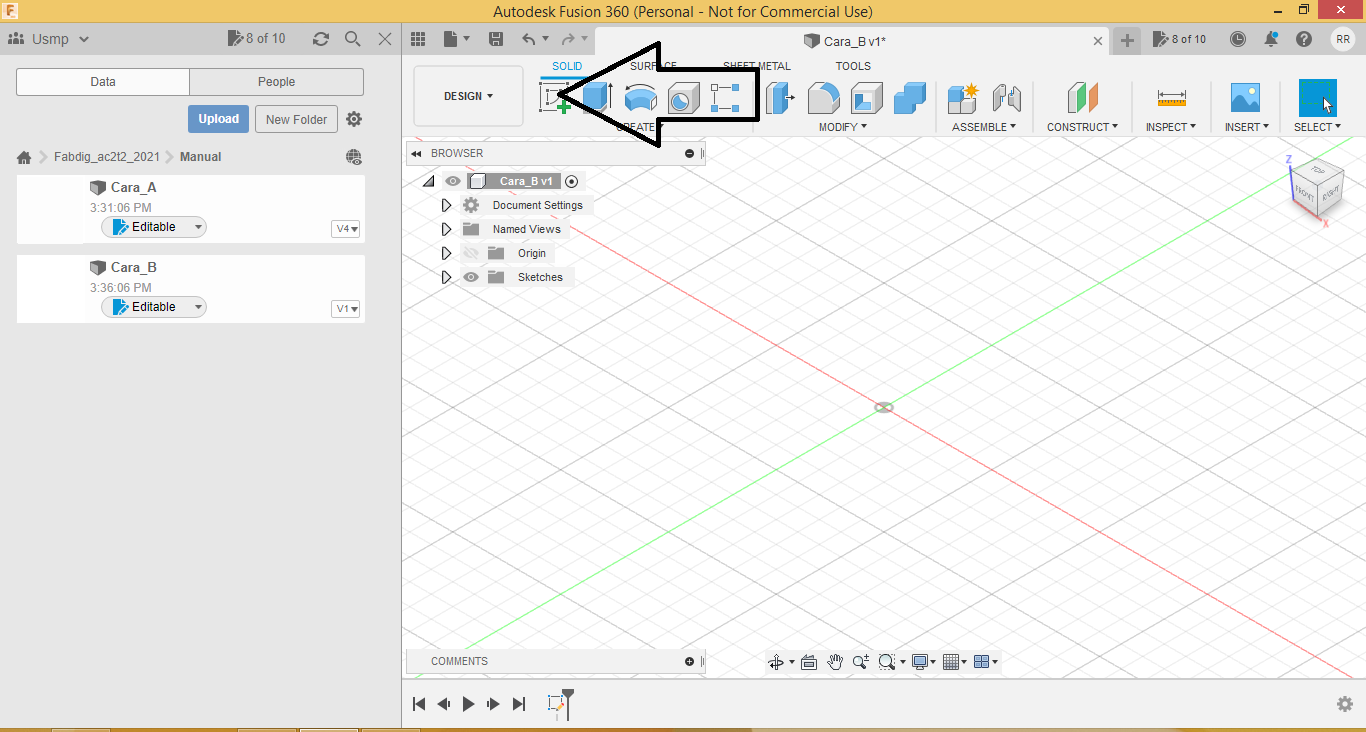Screen dimensions: 1366x732
Task: Open timeline settings gear
Action: pyautogui.click(x=1345, y=704)
